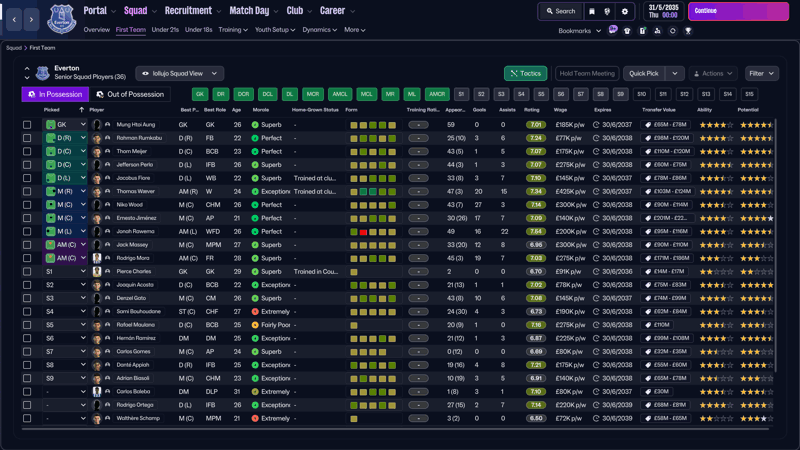The image size is (800, 450).
Task: Click contract icon for Niko Wood's expiry
Action: (x=596, y=205)
